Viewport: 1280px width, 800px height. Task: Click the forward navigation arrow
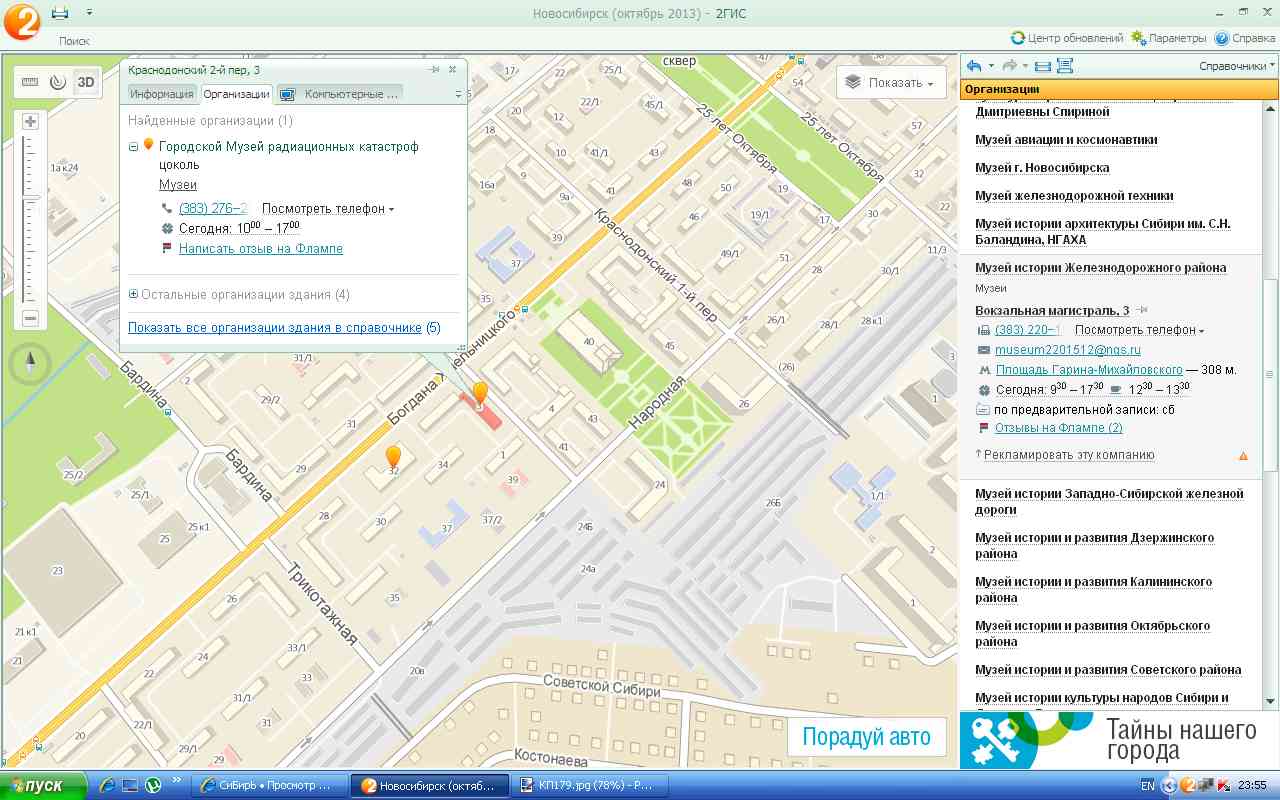[x=1009, y=66]
